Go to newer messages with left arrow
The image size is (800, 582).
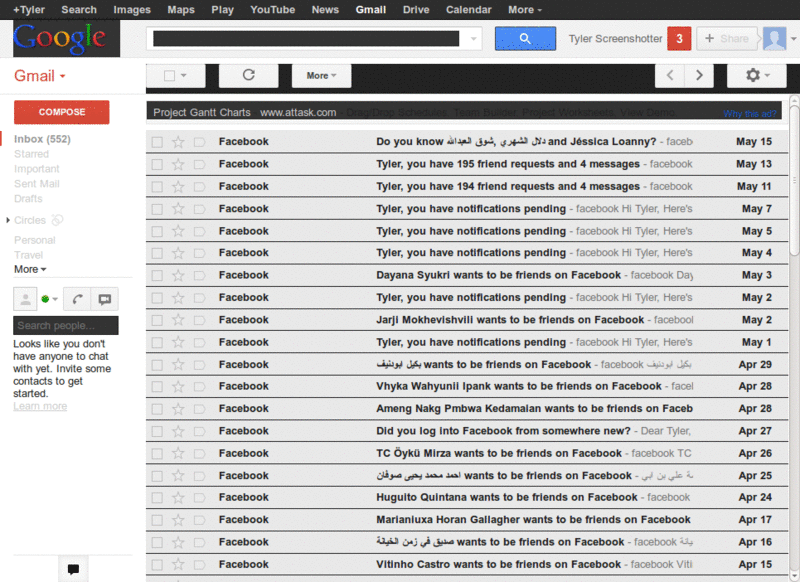point(670,75)
